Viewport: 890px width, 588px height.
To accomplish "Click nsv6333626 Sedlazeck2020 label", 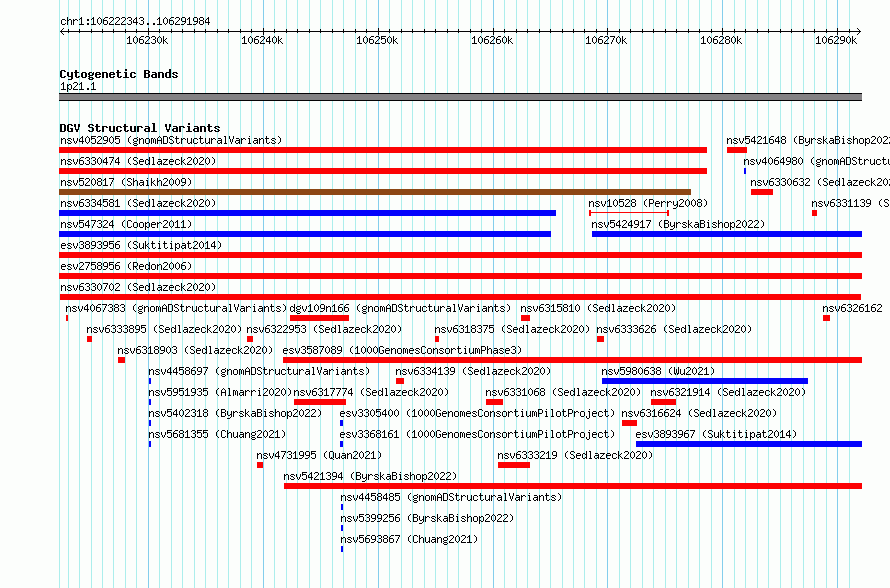I will pos(674,329).
